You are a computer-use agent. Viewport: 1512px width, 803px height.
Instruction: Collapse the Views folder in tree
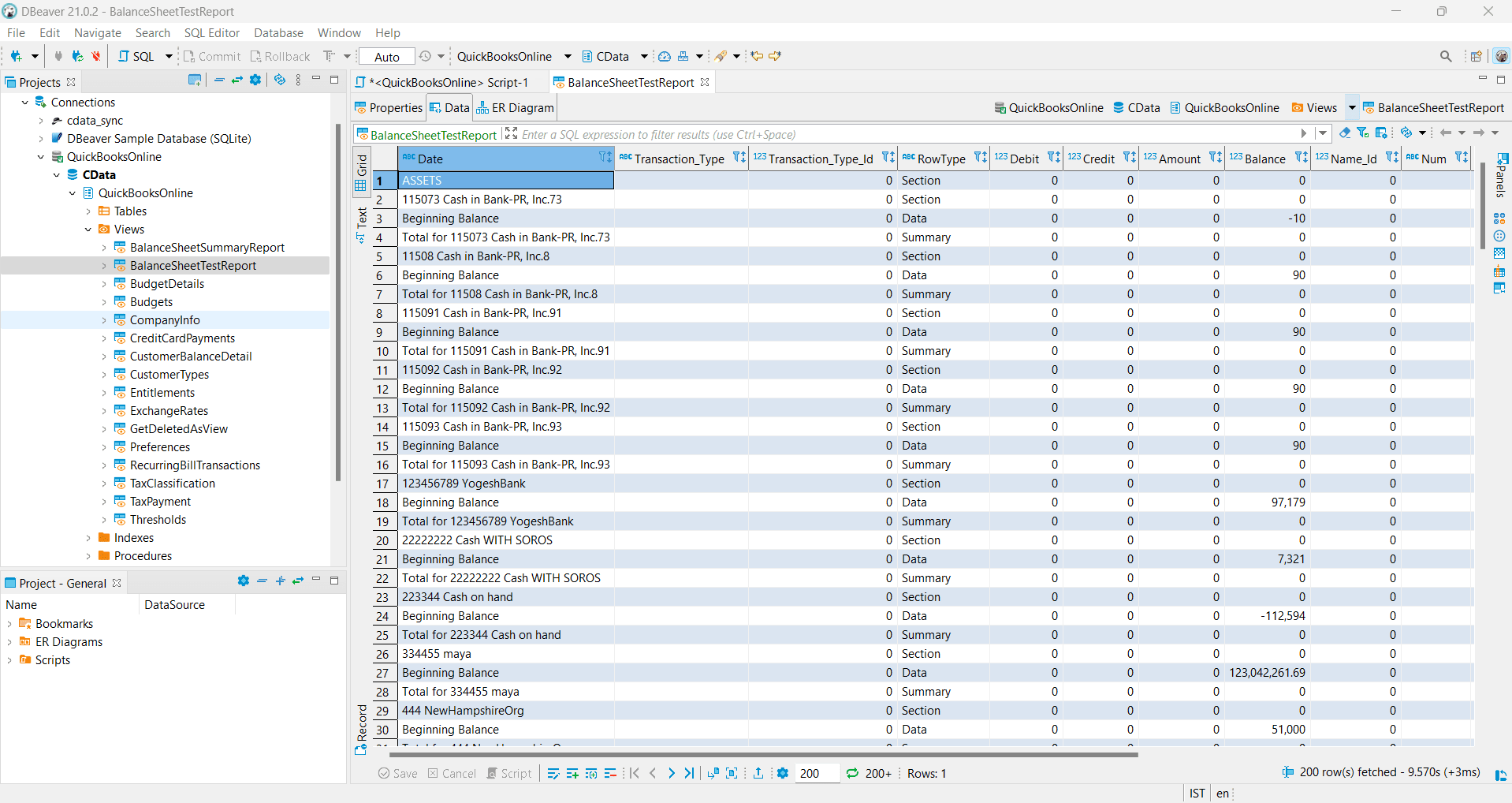coord(88,230)
